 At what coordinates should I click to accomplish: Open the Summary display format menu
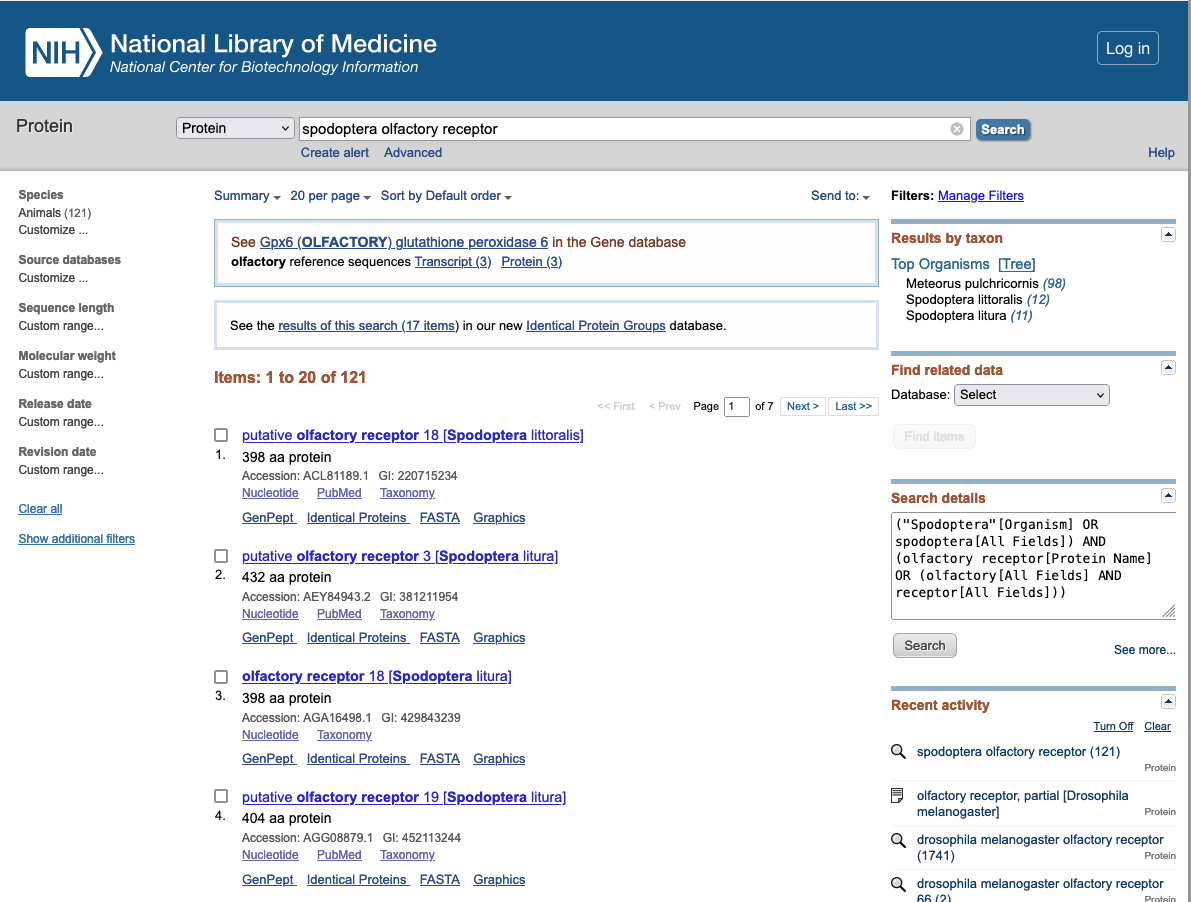[x=247, y=196]
